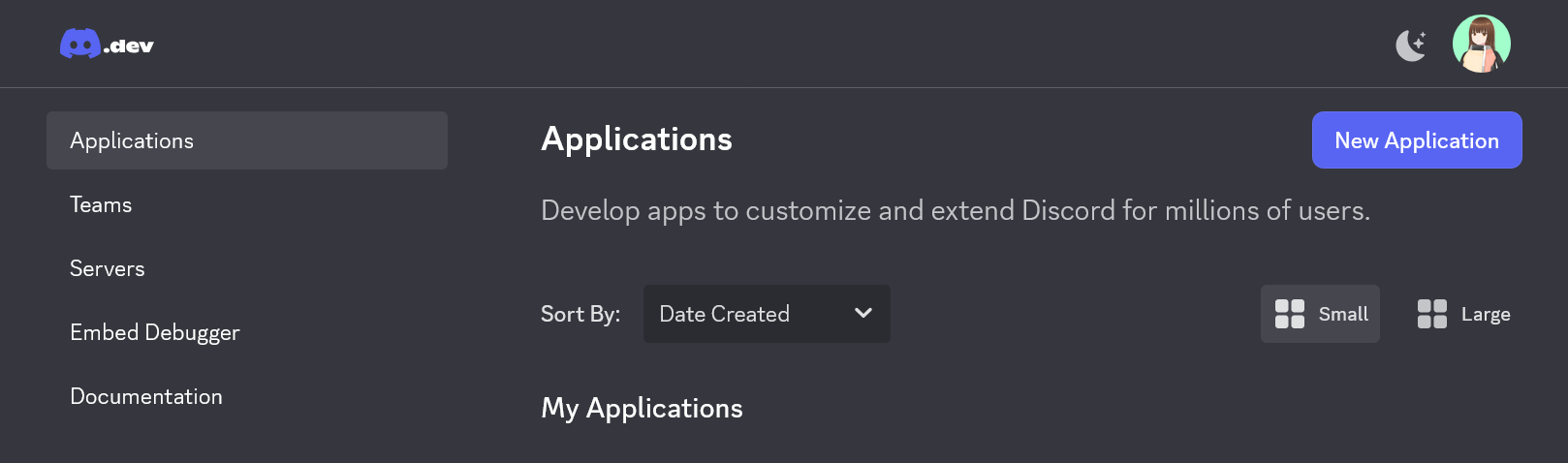Switch to Large grid view
The image size is (1568, 463).
point(1463,314)
